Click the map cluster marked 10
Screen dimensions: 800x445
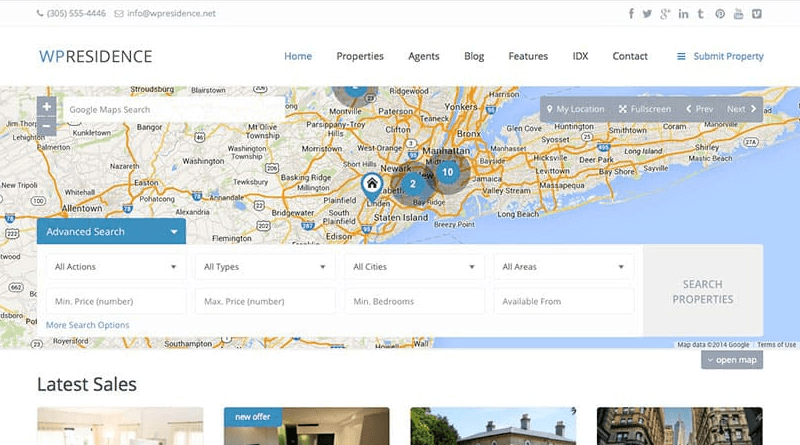(447, 172)
